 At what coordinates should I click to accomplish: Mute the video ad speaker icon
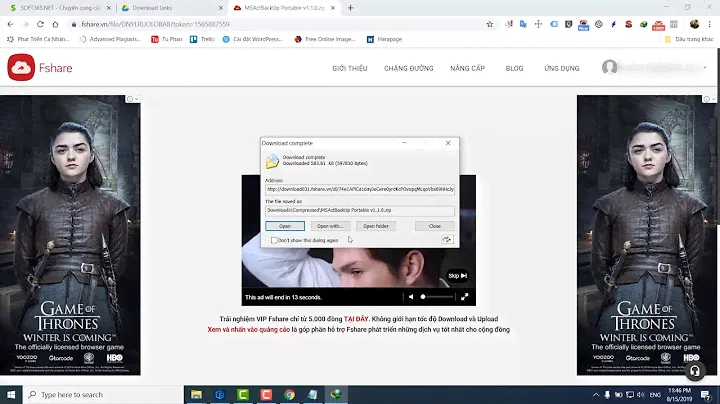[410, 297]
